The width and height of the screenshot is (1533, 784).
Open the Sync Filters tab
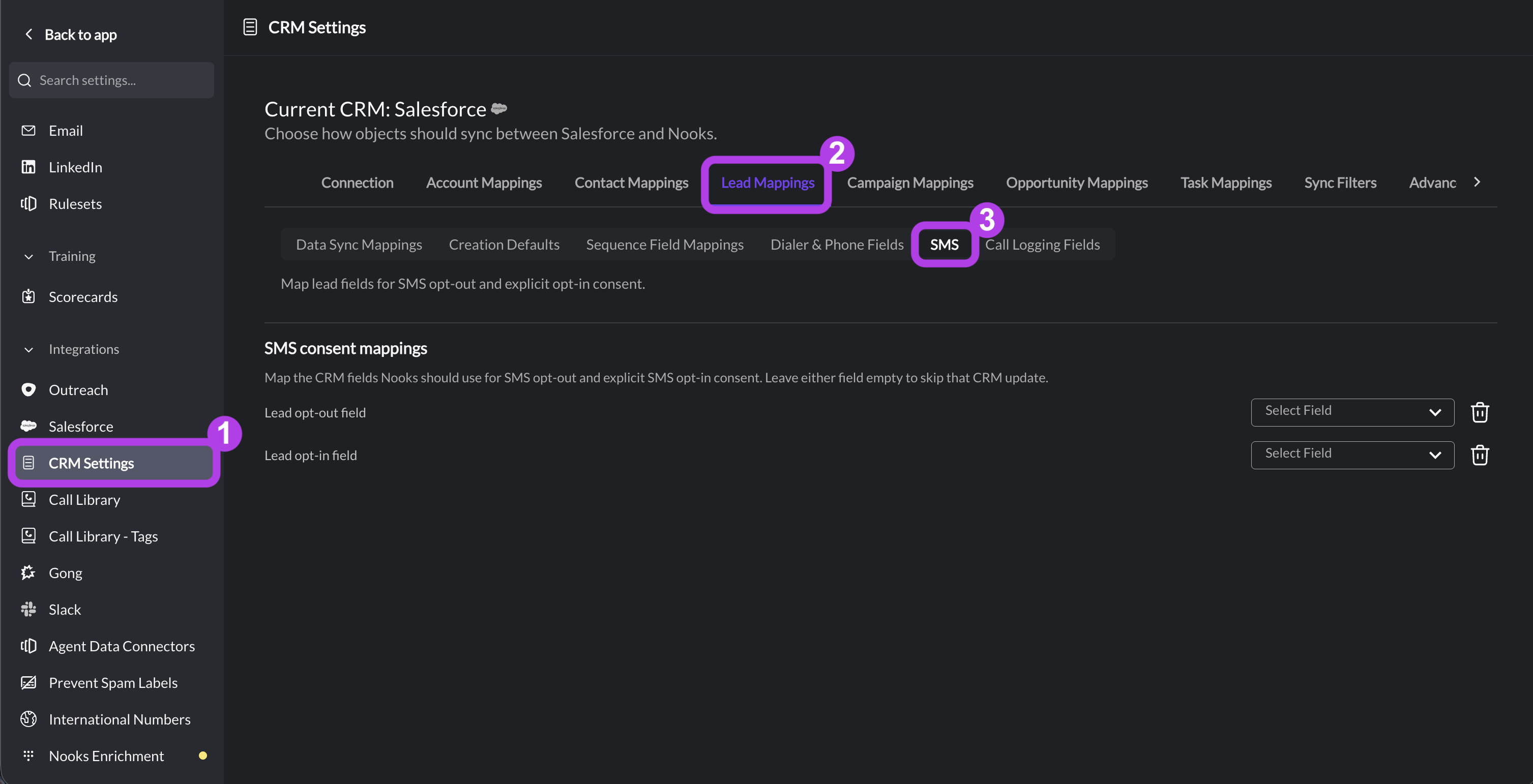[1340, 183]
